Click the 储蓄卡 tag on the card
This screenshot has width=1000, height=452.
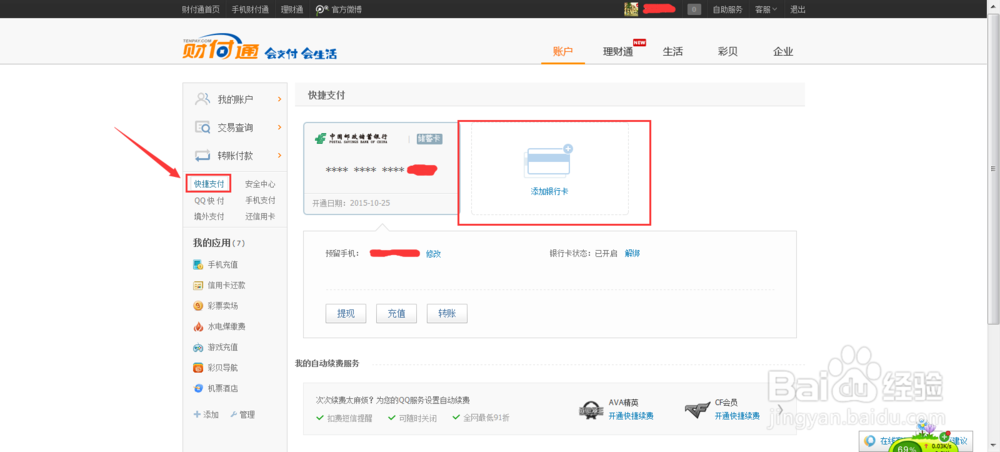coord(429,138)
